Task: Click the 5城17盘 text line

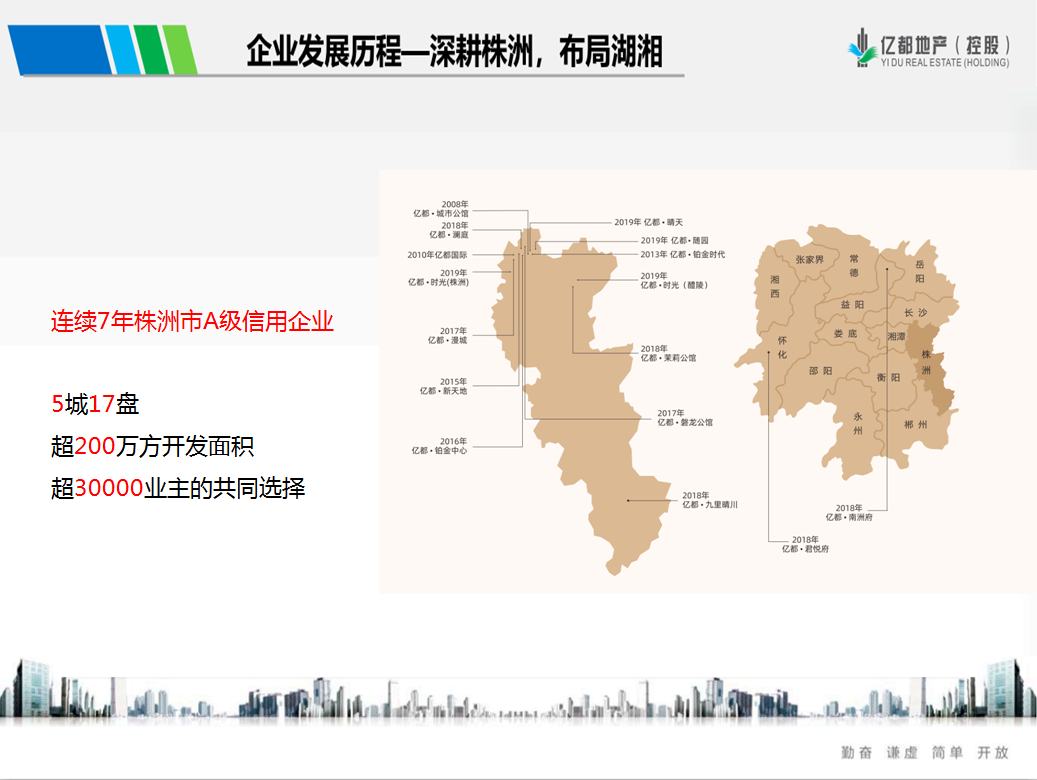Action: (x=95, y=405)
